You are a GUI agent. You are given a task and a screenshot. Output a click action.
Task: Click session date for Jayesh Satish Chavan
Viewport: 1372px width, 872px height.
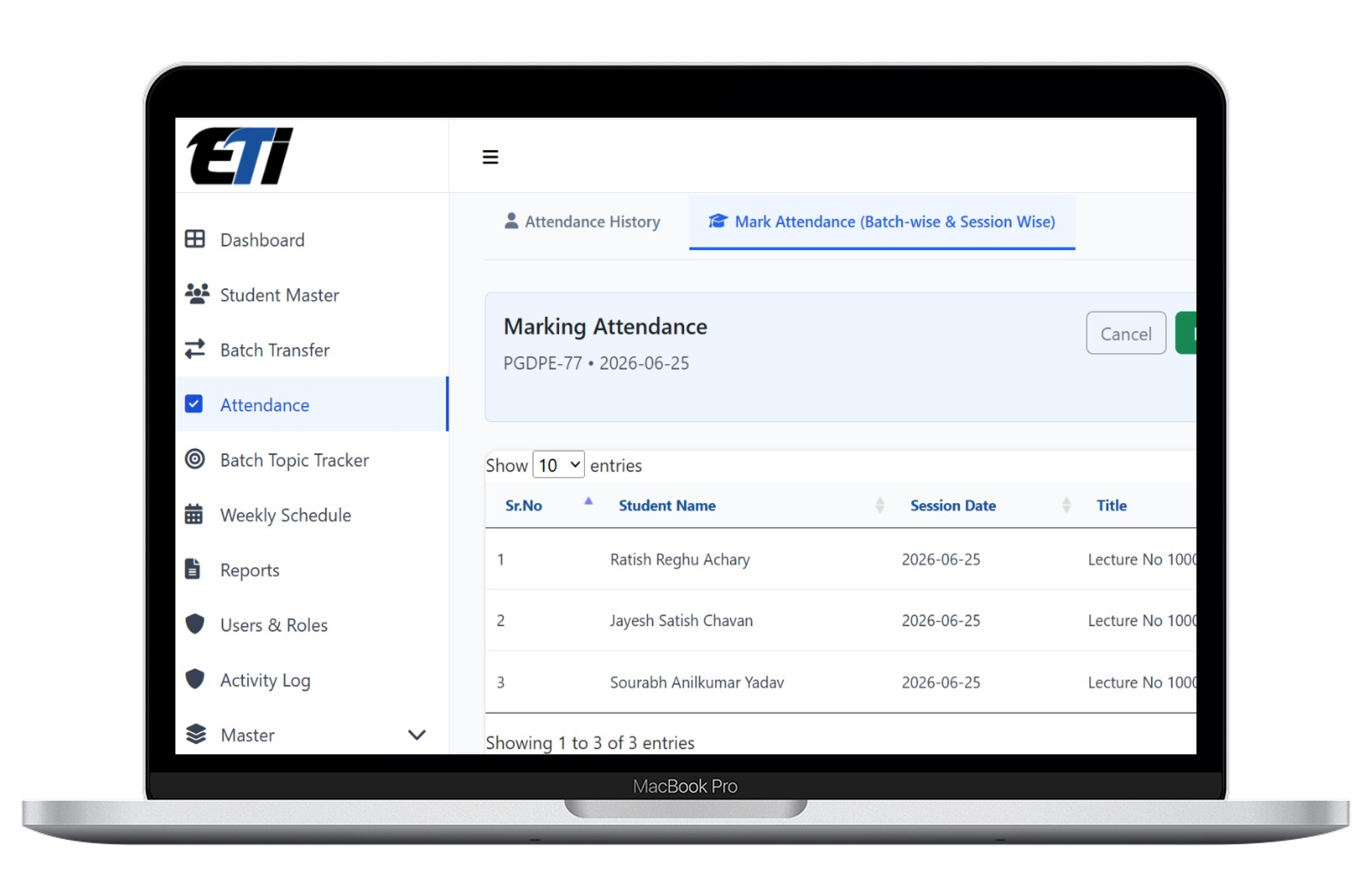point(941,620)
